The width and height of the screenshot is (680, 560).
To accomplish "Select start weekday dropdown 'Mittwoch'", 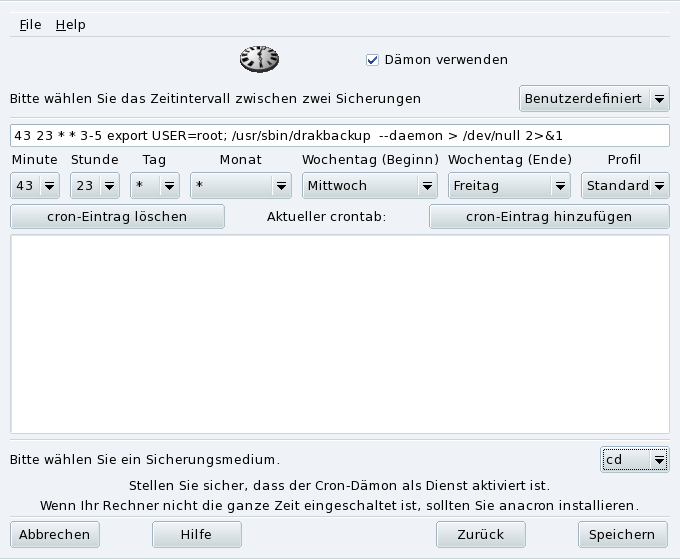I will [370, 186].
